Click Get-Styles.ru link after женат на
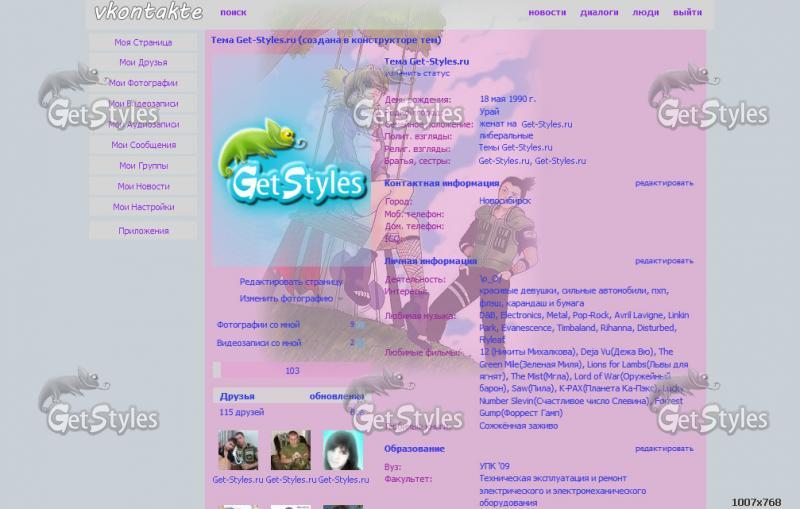 coord(546,124)
